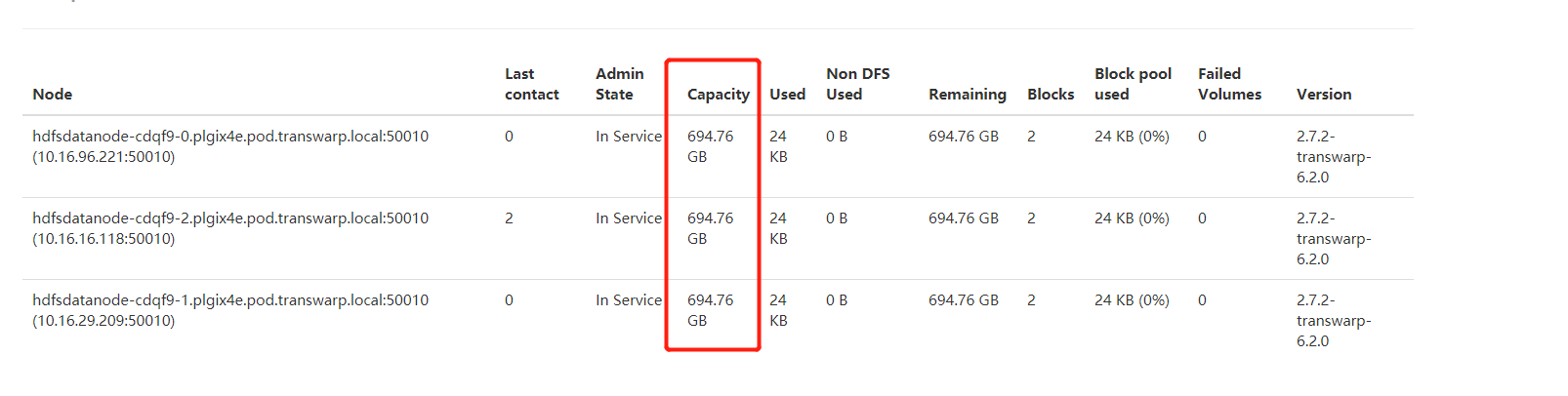Click the Version column header
This screenshot has height=396, width=1568.
[x=1324, y=95]
